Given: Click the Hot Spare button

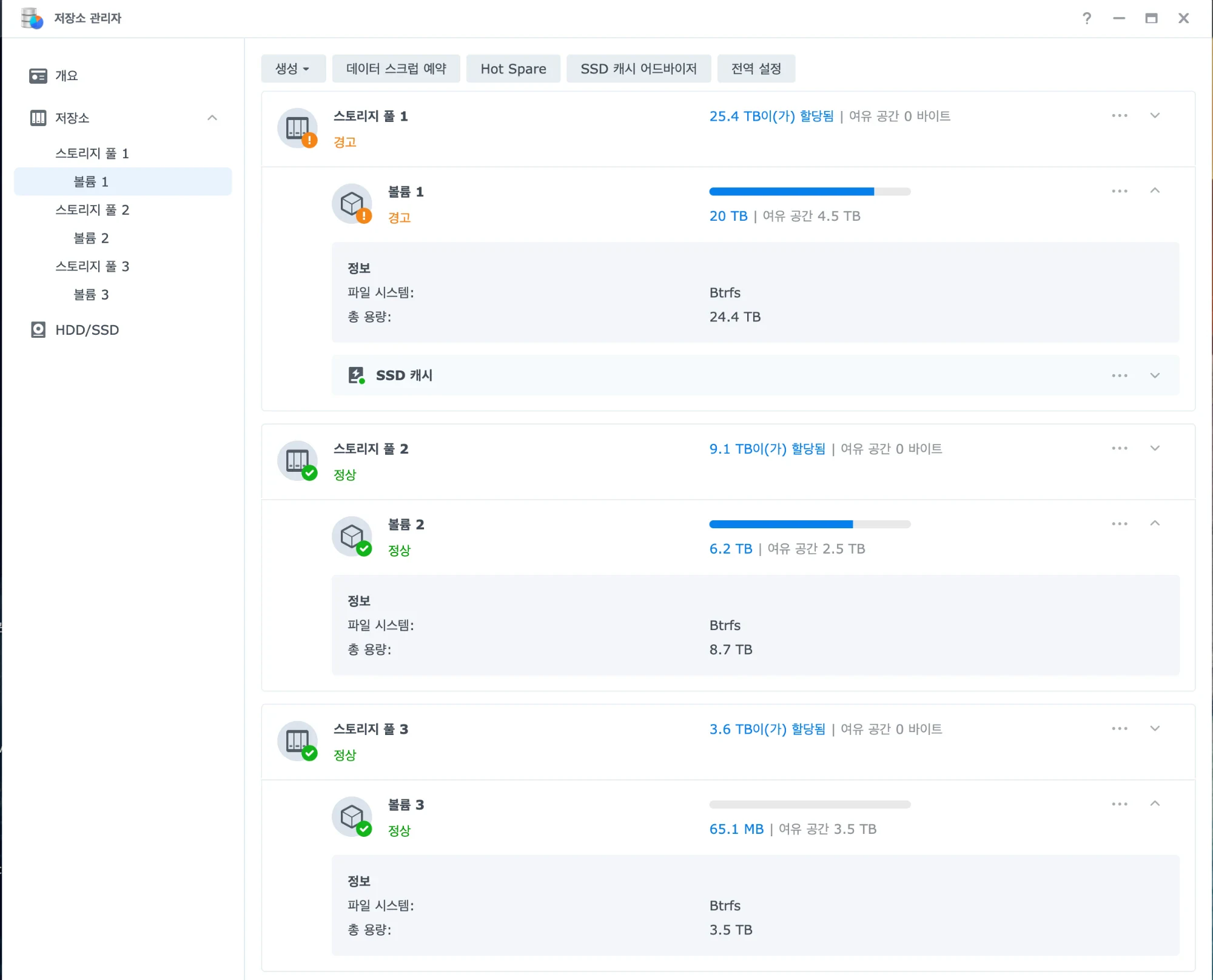Looking at the screenshot, I should pyautogui.click(x=513, y=69).
